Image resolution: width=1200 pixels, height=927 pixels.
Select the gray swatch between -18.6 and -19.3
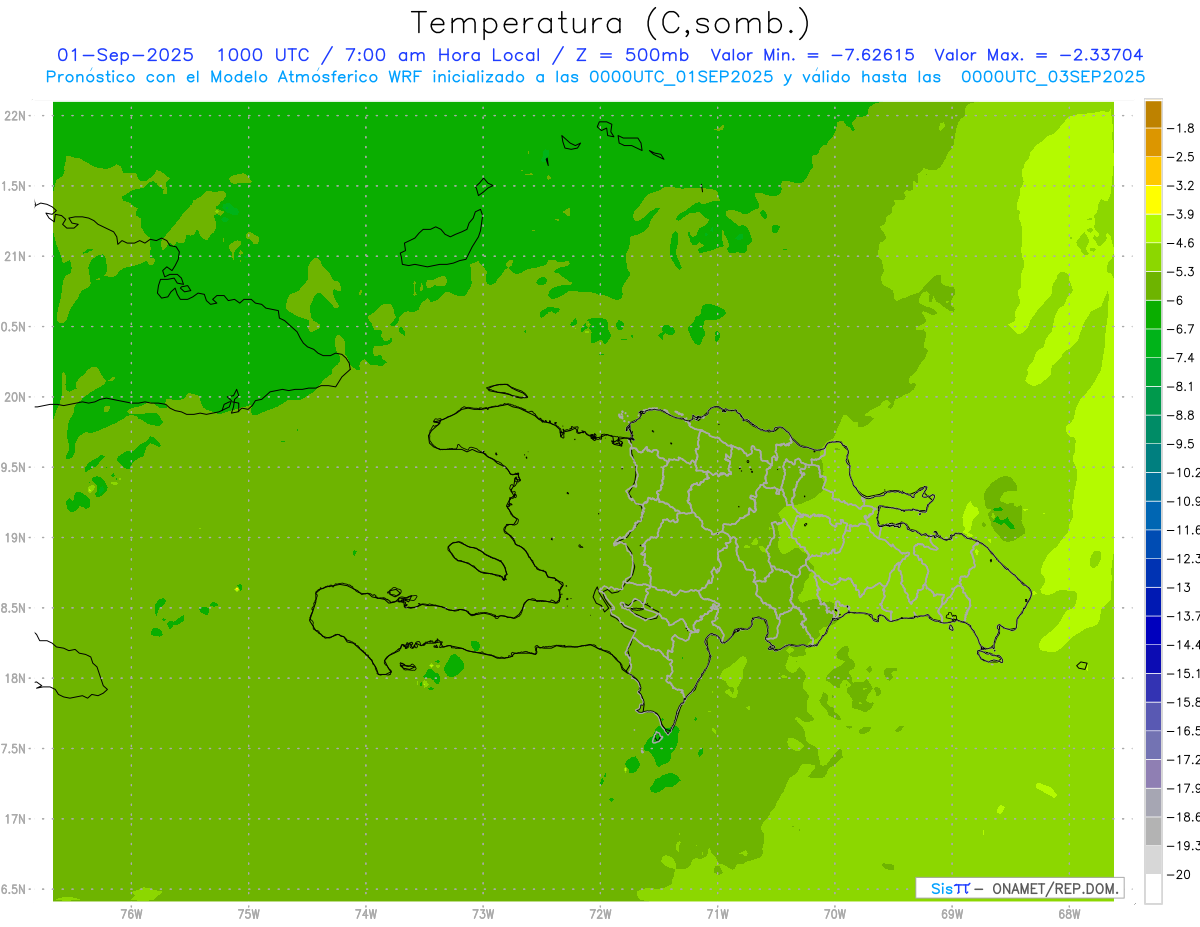pyautogui.click(x=1153, y=831)
